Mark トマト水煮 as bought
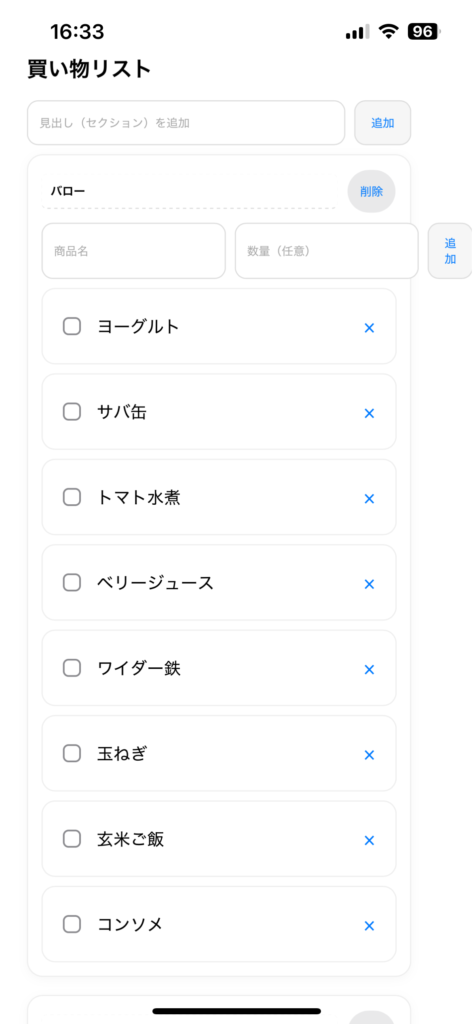473x1024 pixels. 72,497
